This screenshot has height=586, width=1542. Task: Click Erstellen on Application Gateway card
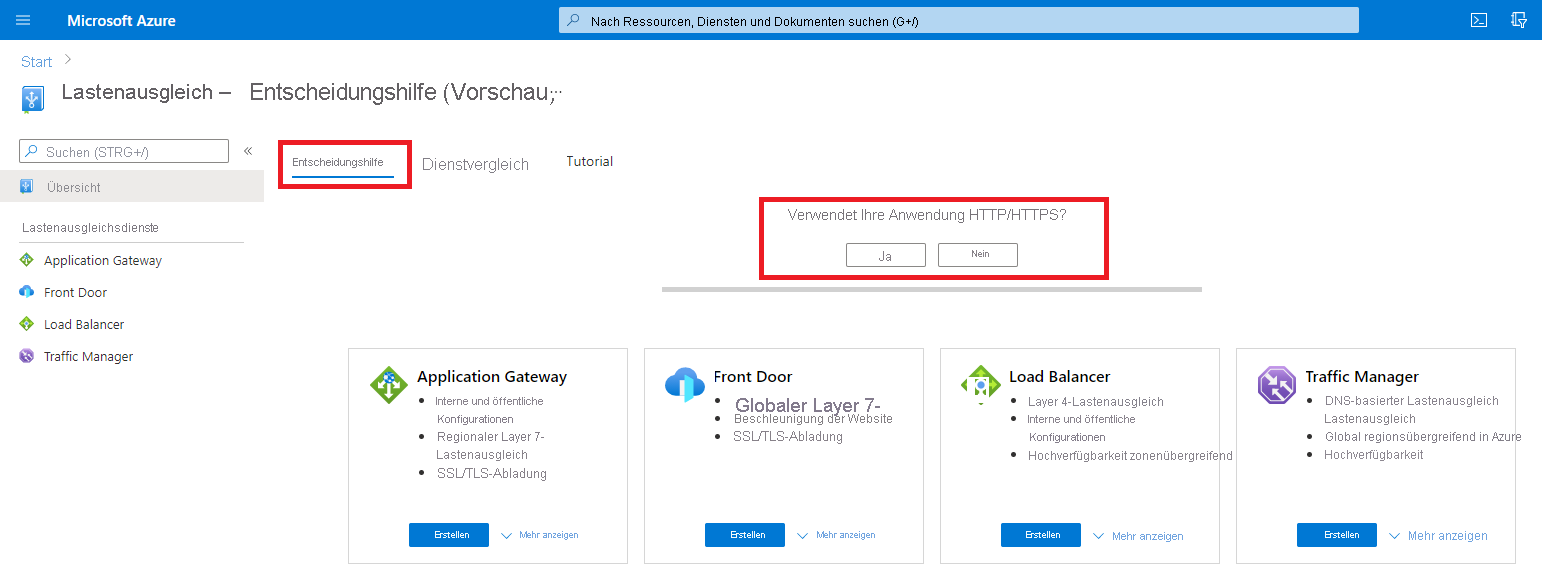(x=449, y=535)
